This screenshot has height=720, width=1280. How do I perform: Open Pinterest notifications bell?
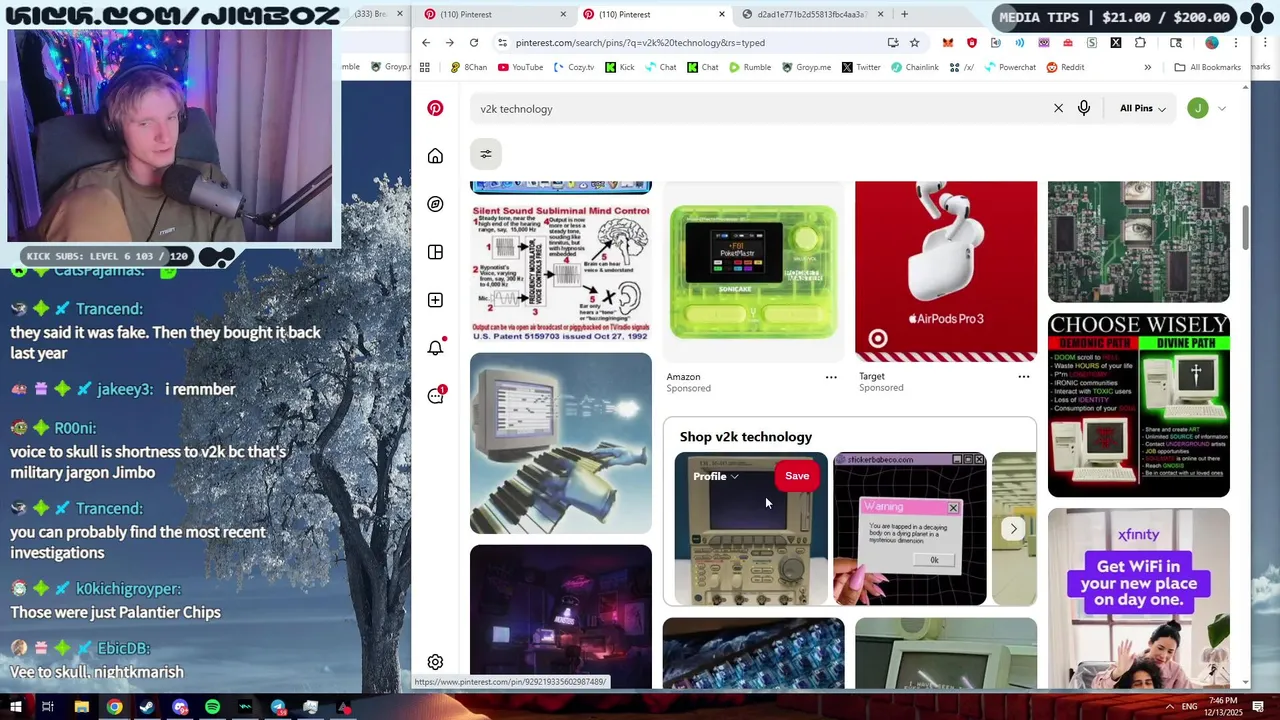pyautogui.click(x=435, y=348)
